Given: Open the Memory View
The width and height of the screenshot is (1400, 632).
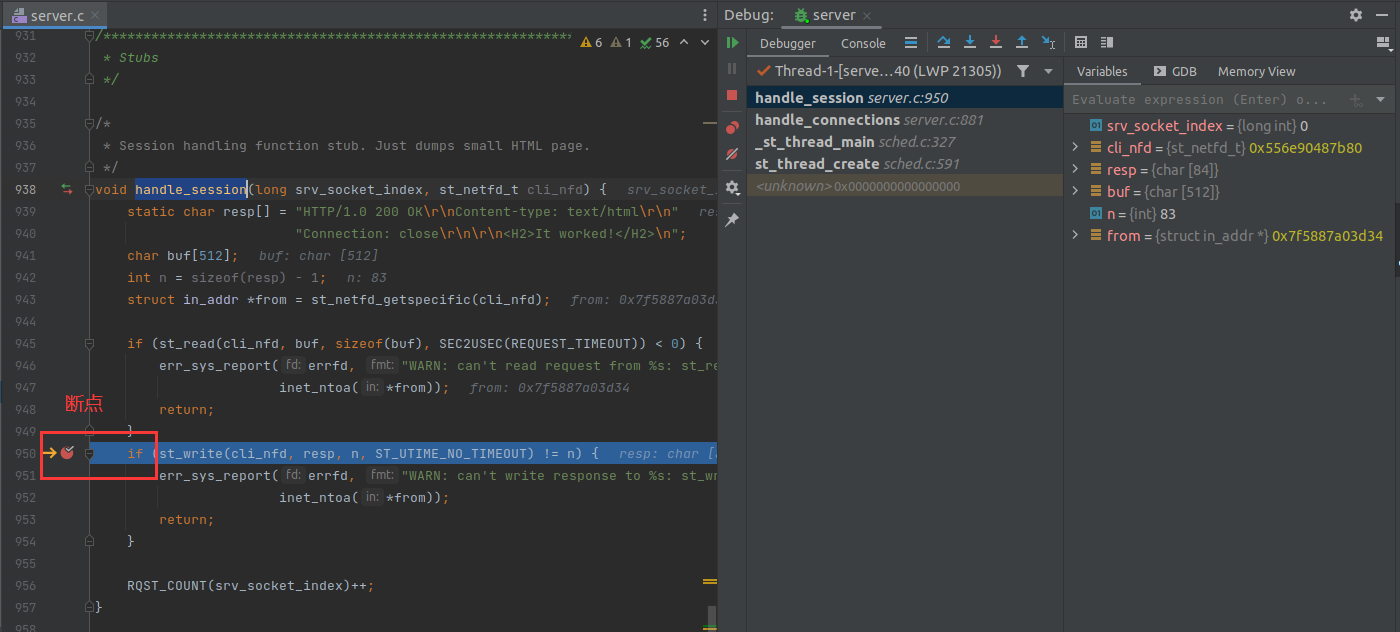Looking at the screenshot, I should 1256,71.
